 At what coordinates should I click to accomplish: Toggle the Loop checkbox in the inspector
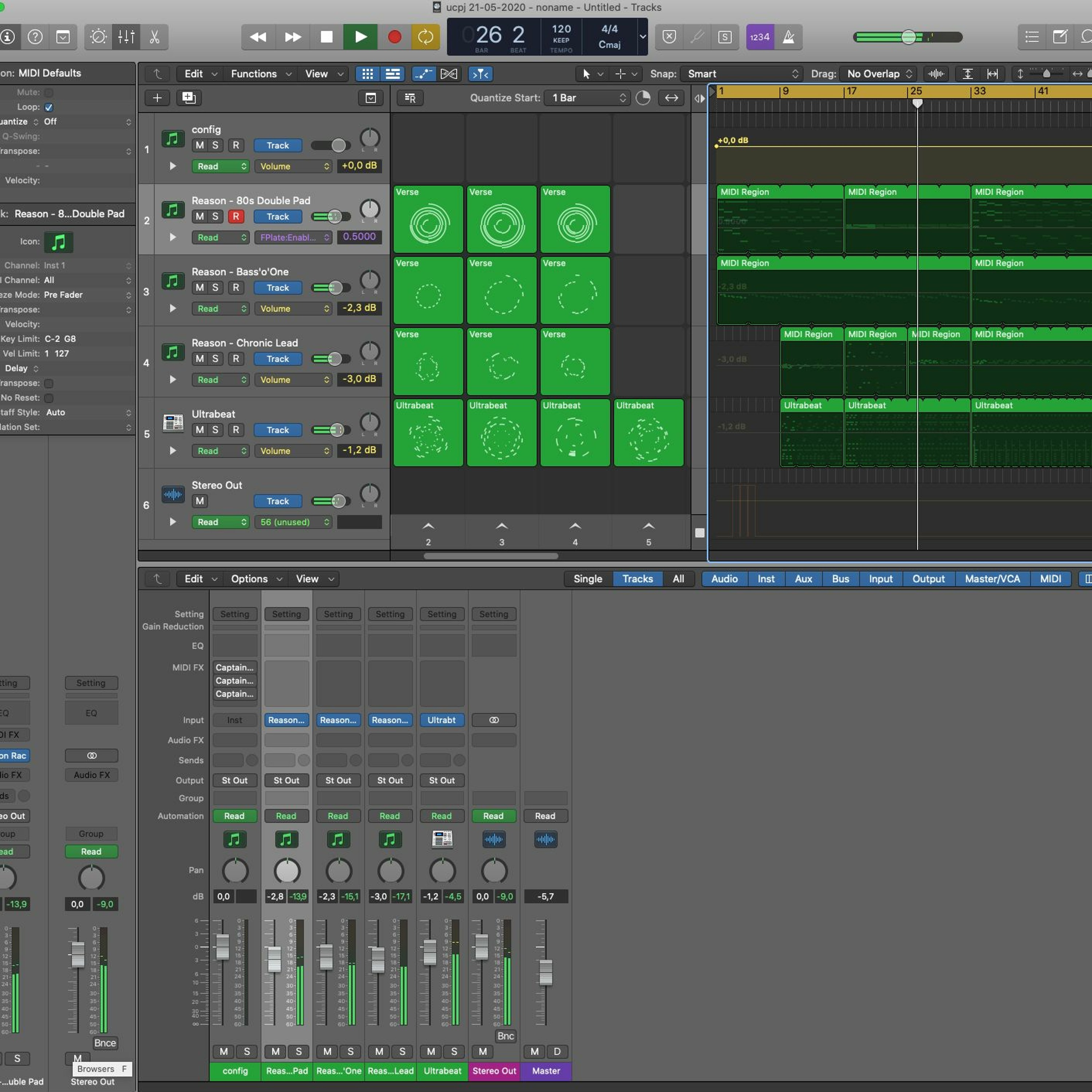pyautogui.click(x=49, y=107)
